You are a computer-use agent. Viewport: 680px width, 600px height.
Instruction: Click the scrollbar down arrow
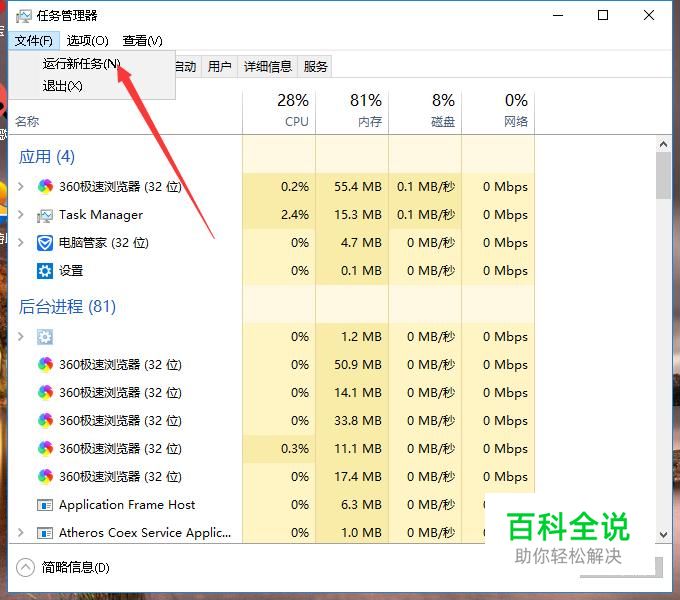[663, 535]
